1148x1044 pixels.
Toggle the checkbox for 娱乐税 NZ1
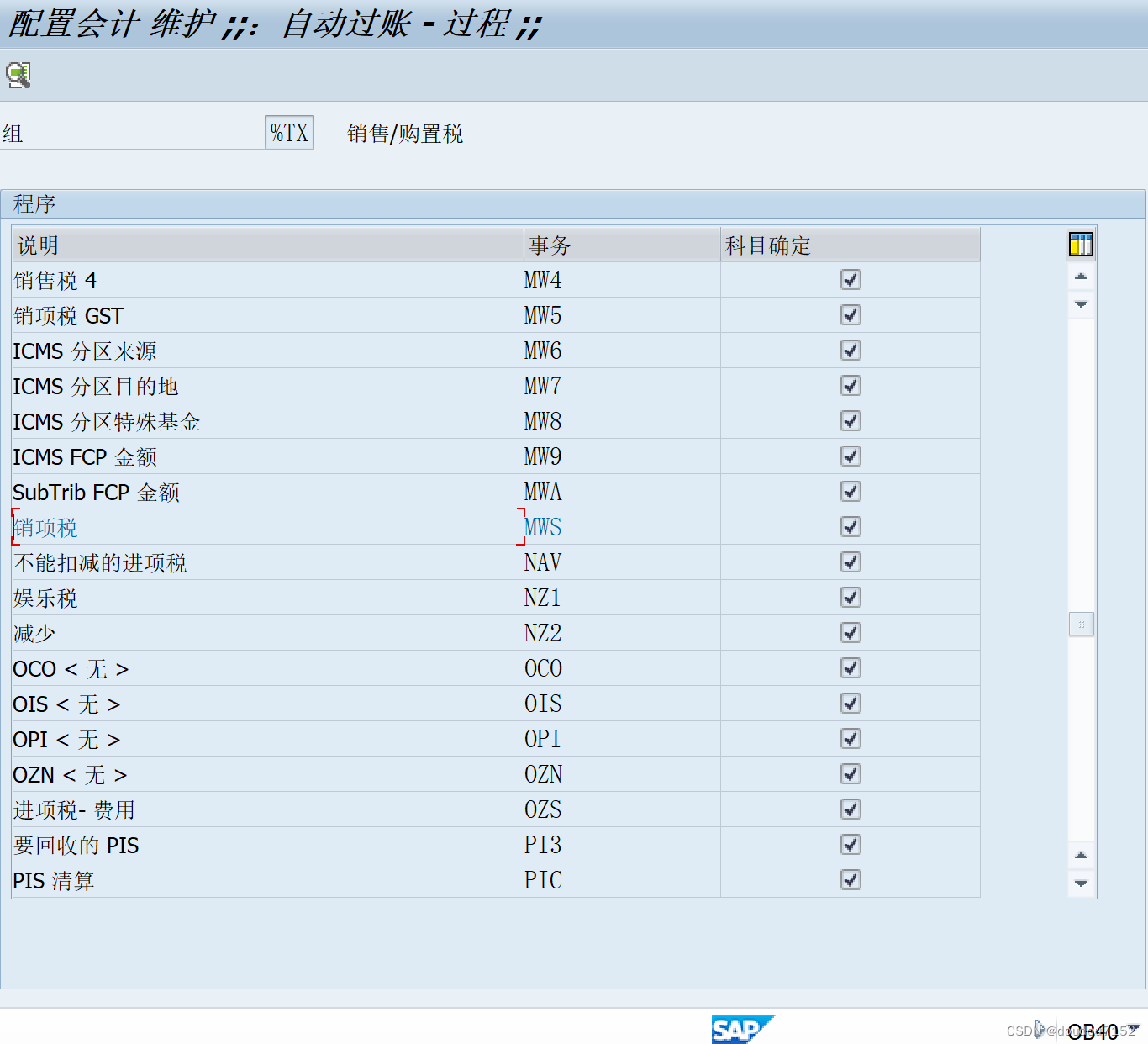(x=850, y=598)
